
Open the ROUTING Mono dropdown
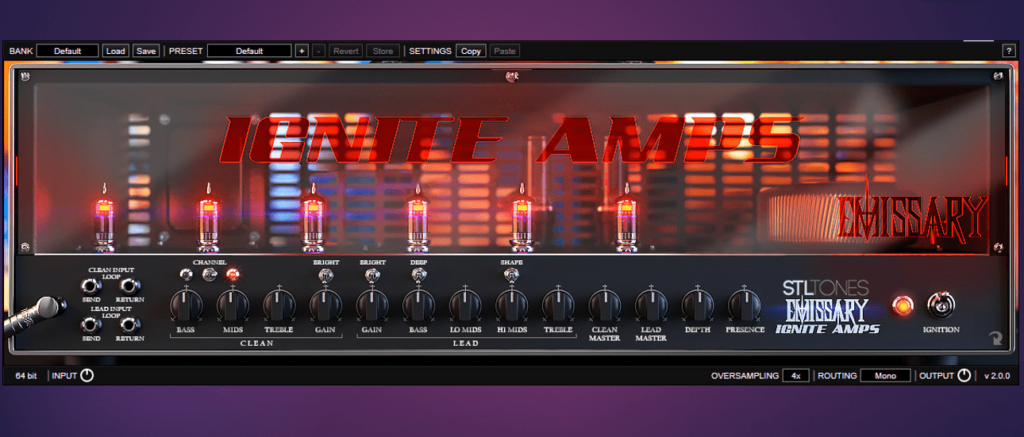[885, 376]
